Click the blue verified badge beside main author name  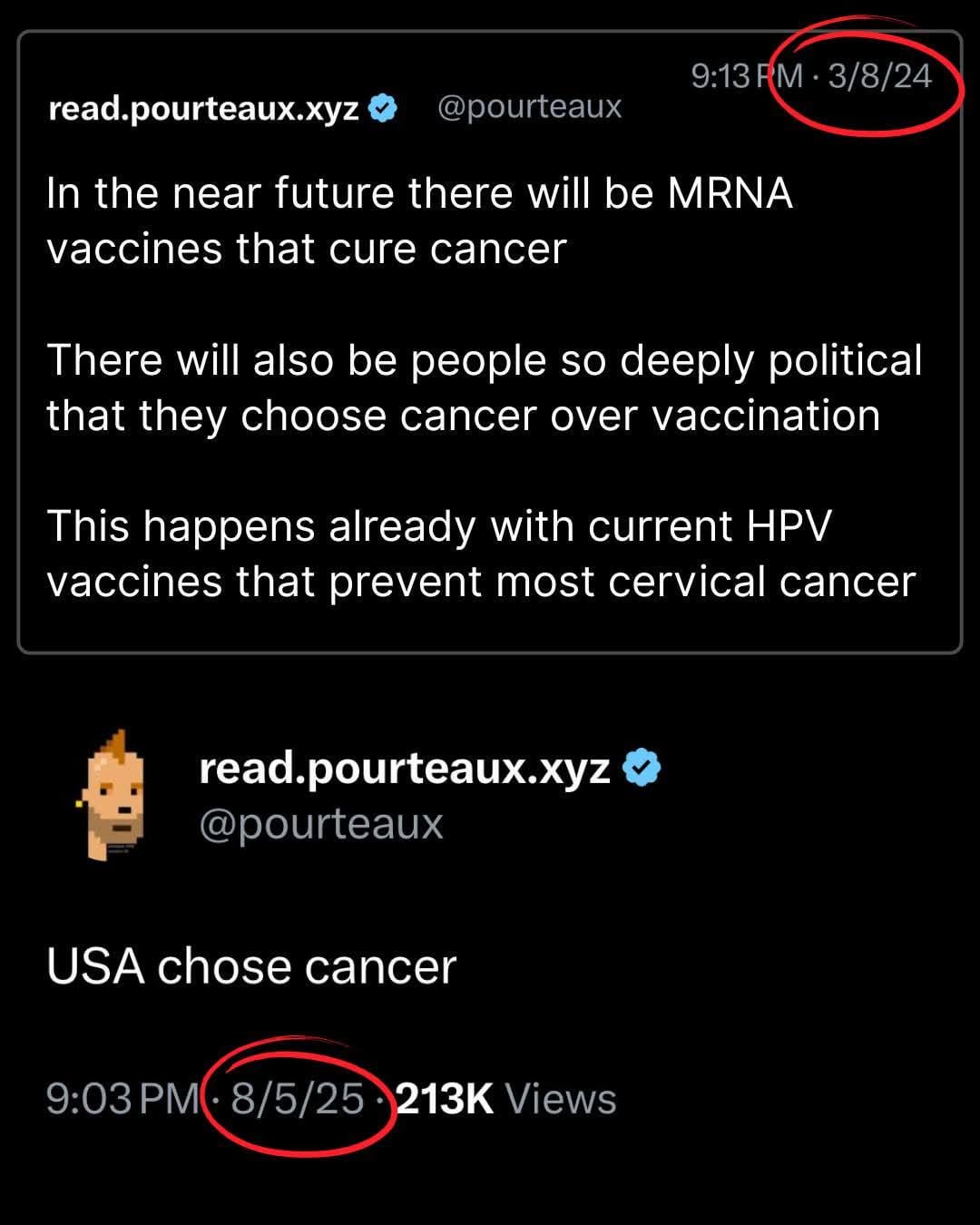[x=642, y=769]
